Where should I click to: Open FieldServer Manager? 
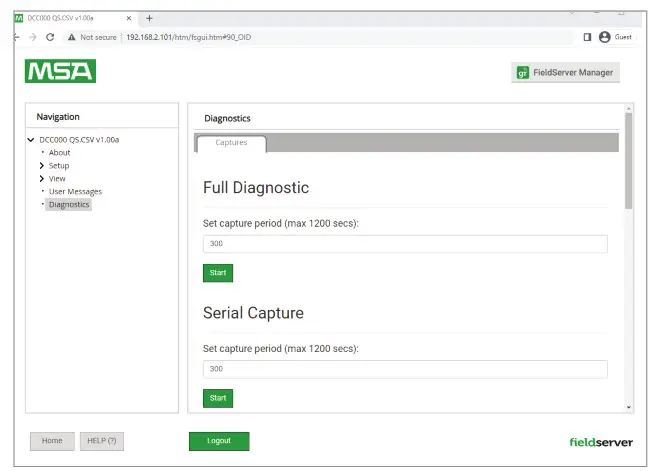[x=565, y=72]
